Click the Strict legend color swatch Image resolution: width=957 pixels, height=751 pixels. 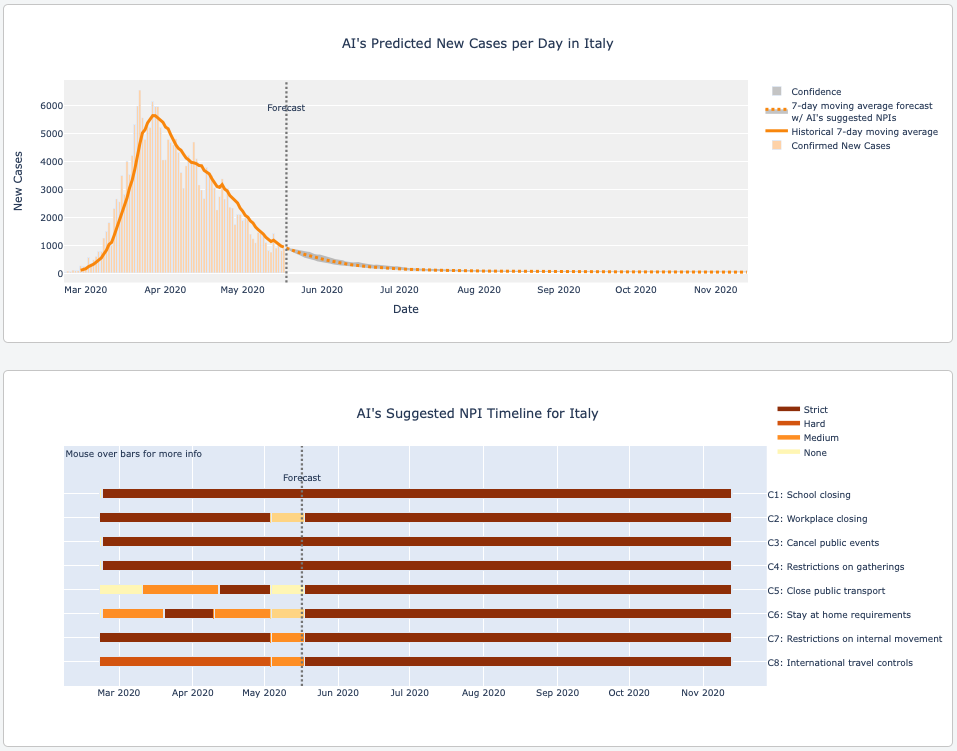coord(788,410)
